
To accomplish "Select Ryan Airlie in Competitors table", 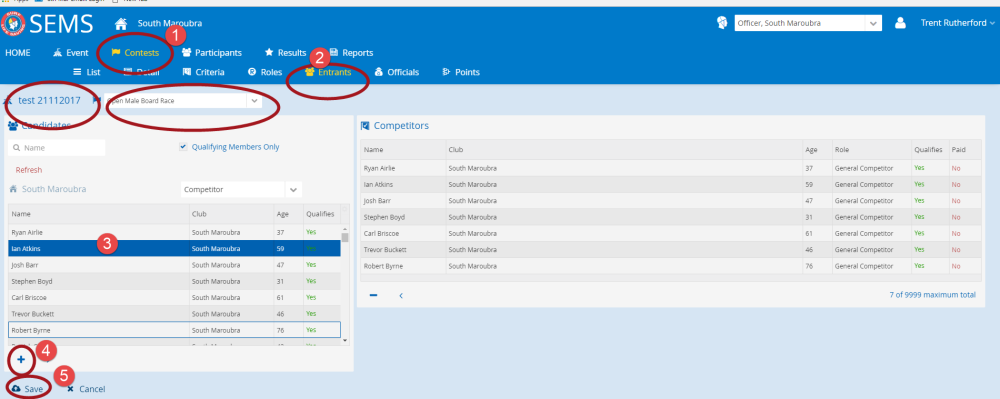I will pos(671,168).
